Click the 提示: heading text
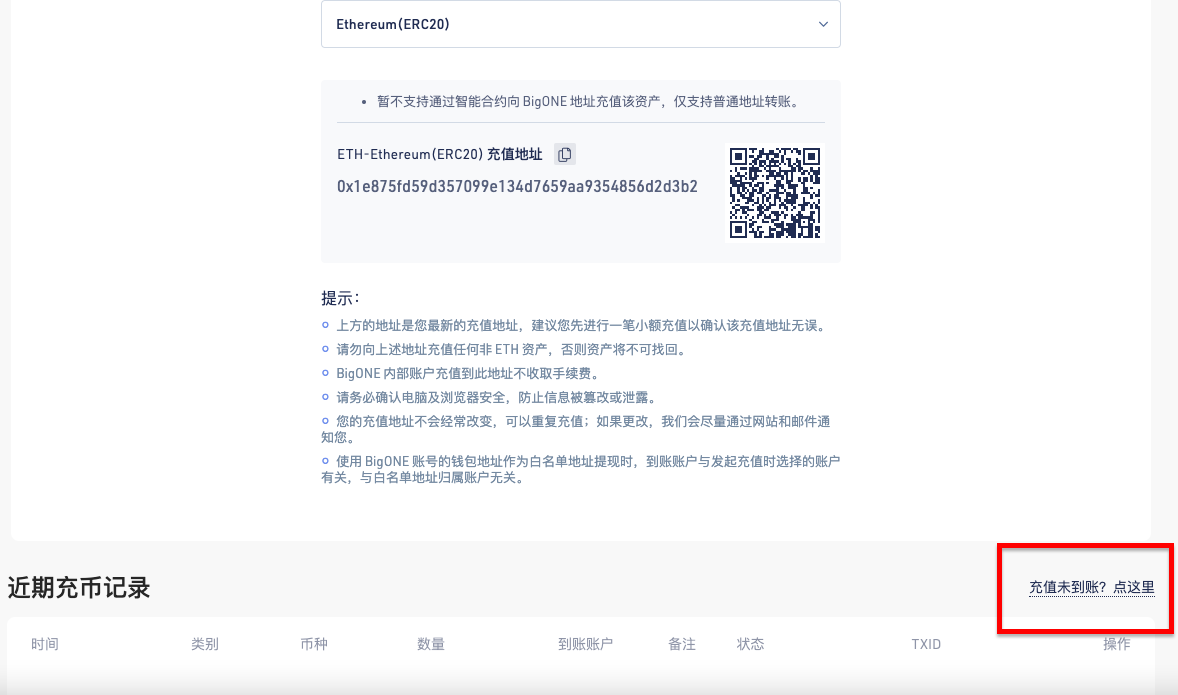Screen dimensions: 1178x695 click(x=340, y=298)
